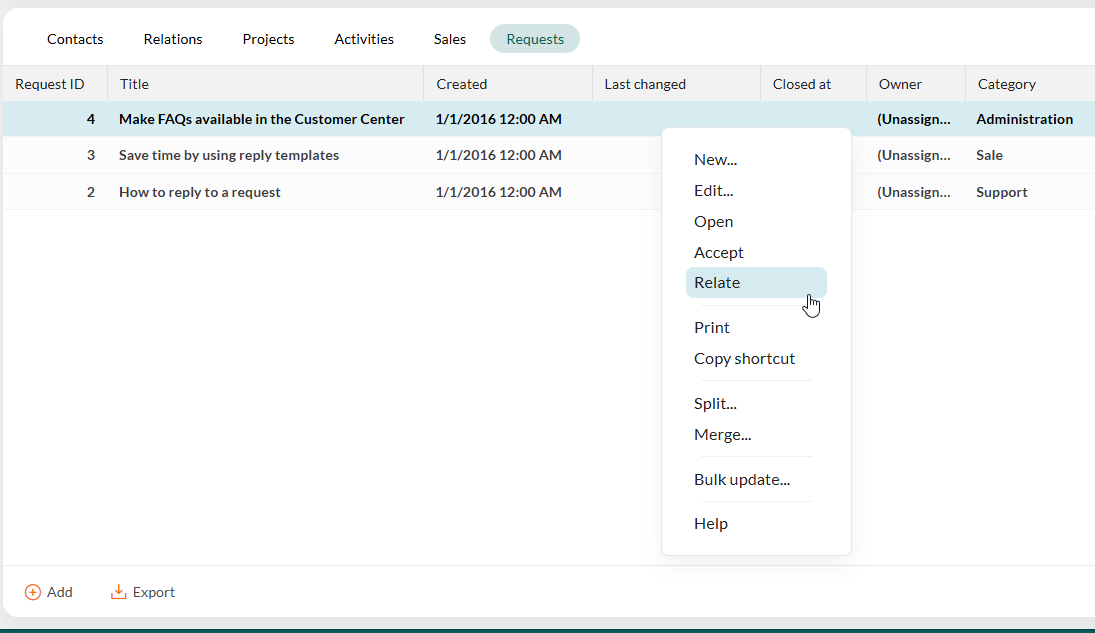The height and width of the screenshot is (633, 1095).
Task: Choose "Edit..." from the context menu
Action: point(714,190)
